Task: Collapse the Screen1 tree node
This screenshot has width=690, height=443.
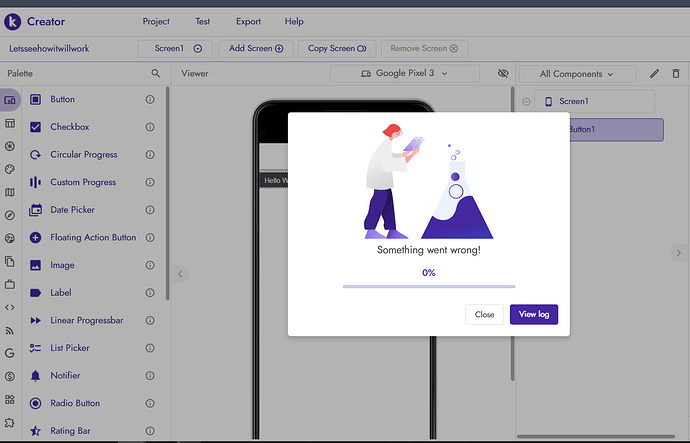Action: click(526, 102)
